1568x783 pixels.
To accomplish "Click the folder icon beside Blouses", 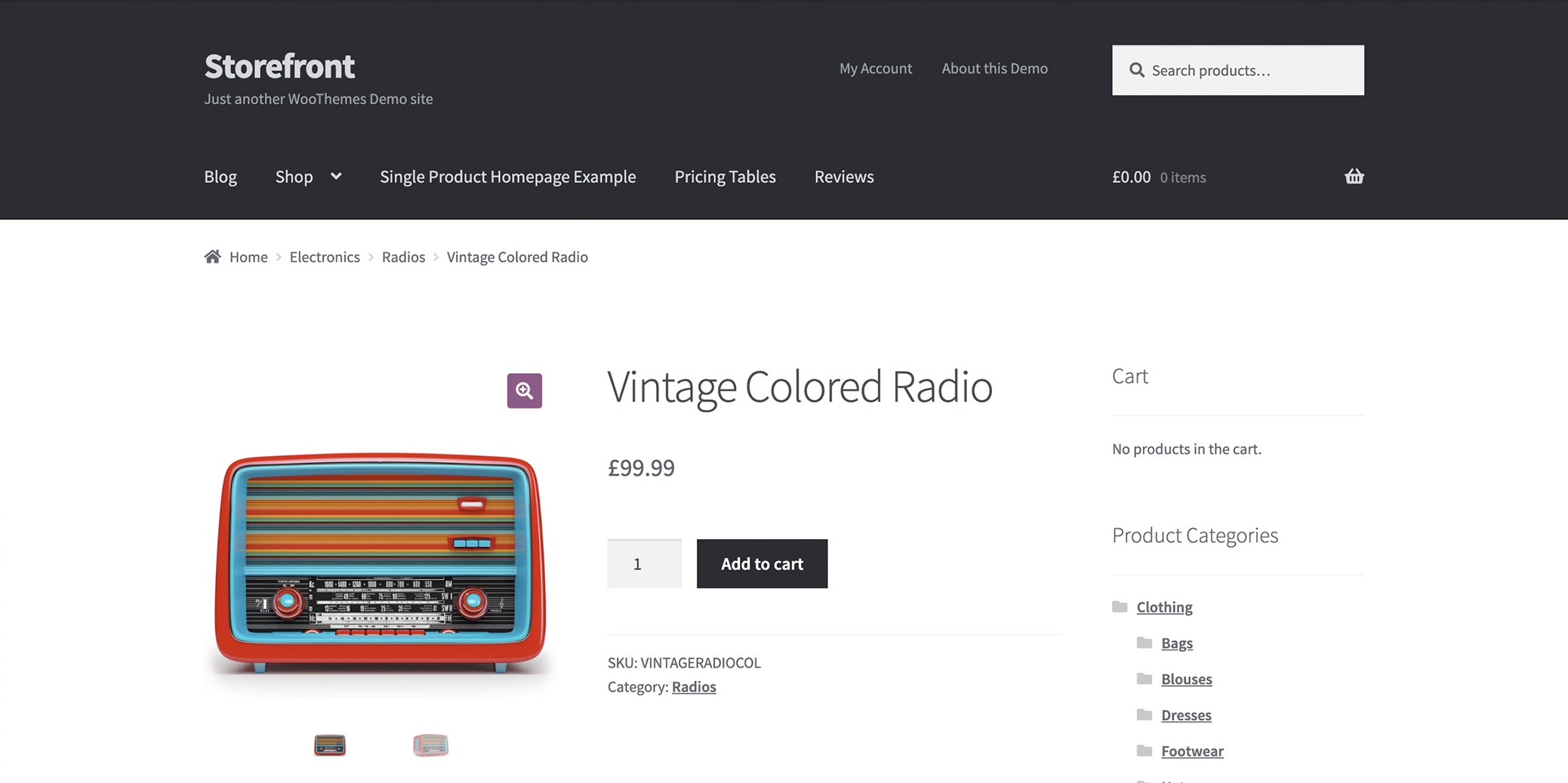I will click(1144, 679).
